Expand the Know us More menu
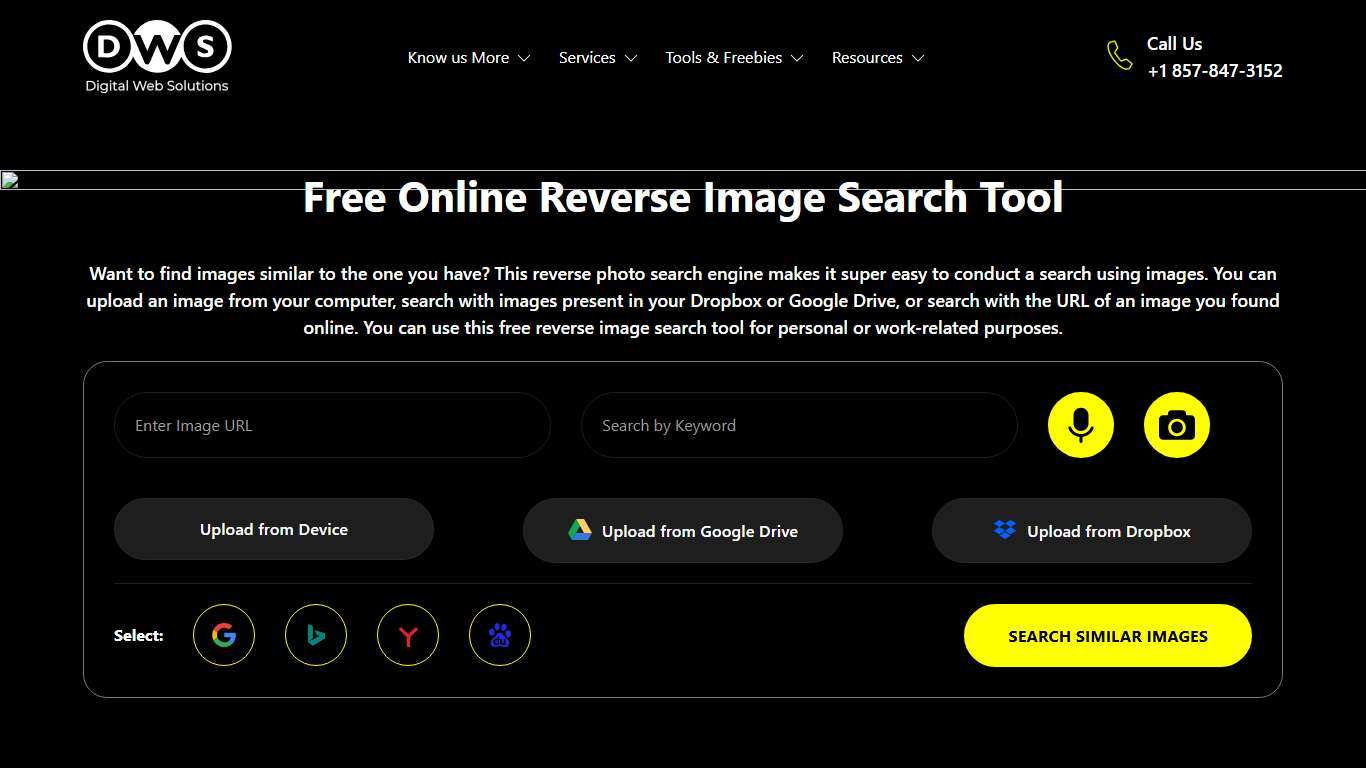The height and width of the screenshot is (768, 1366). pos(468,57)
